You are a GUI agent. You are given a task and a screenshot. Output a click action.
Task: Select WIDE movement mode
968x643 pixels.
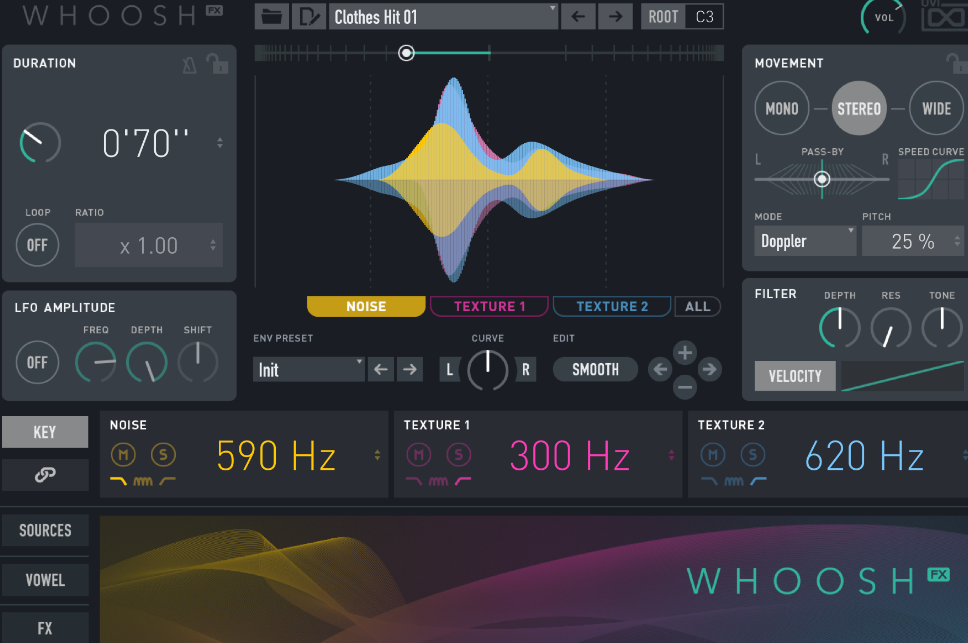(937, 109)
